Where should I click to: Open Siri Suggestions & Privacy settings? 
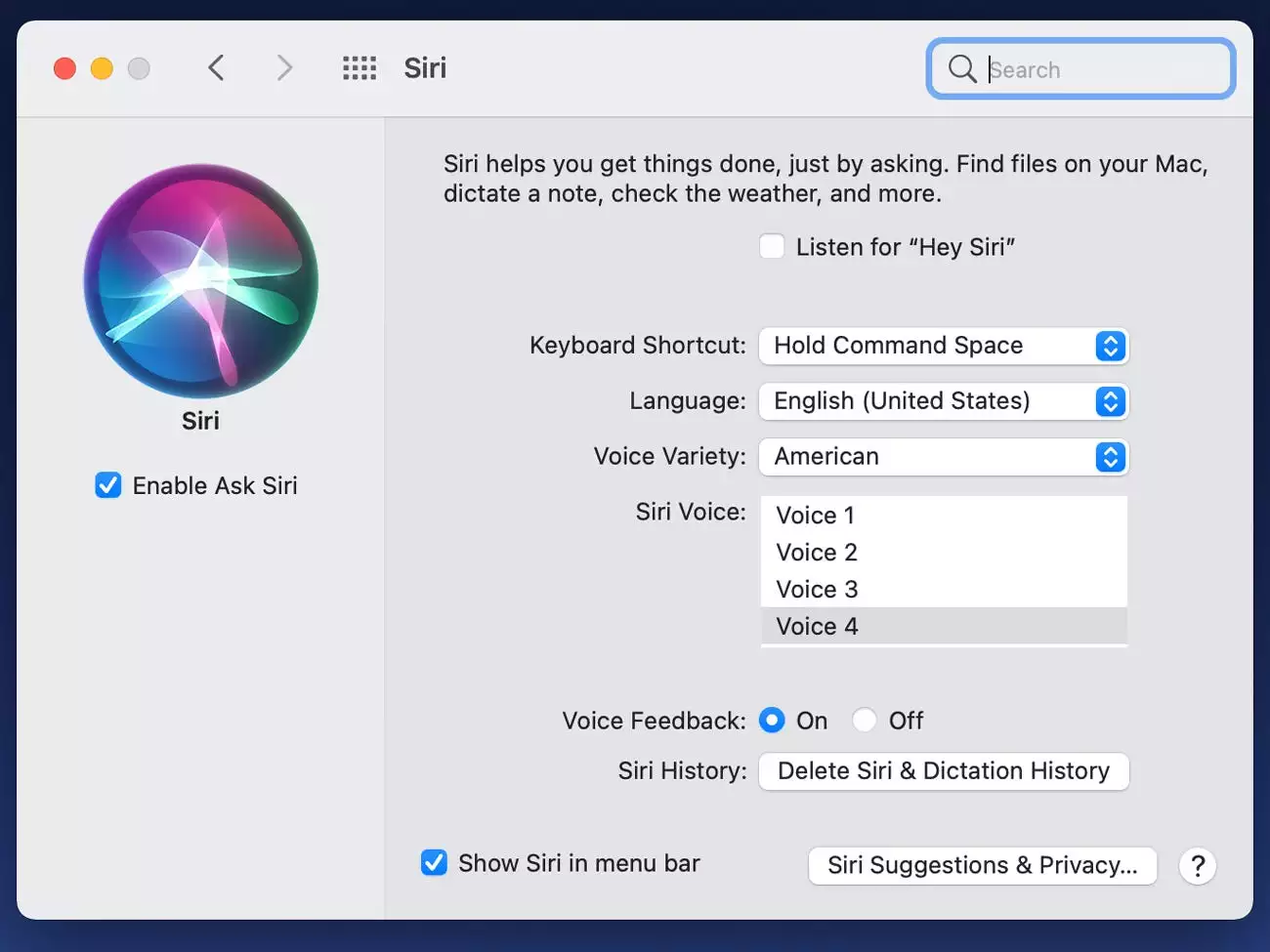982,866
